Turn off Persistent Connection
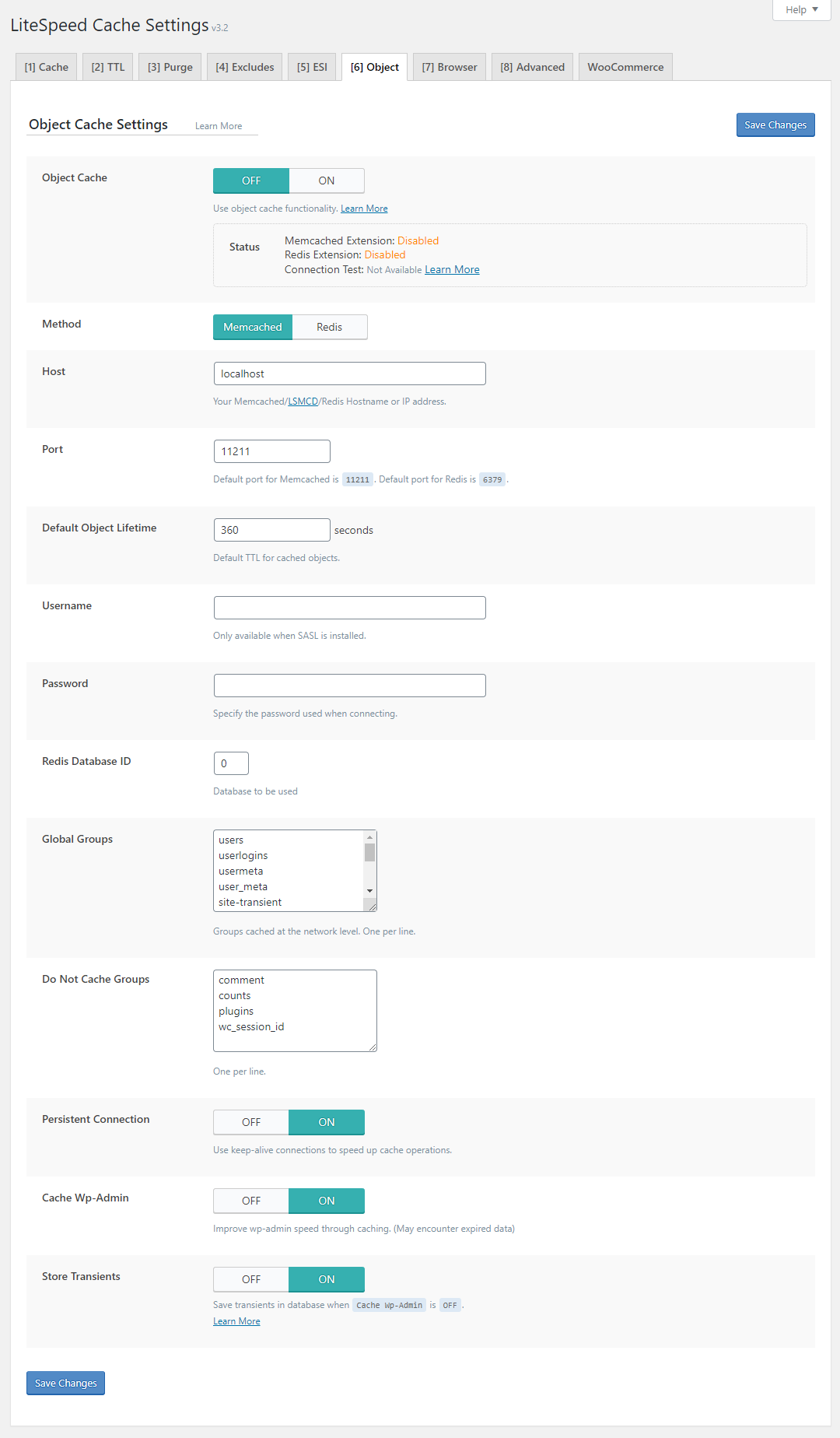 point(250,1122)
